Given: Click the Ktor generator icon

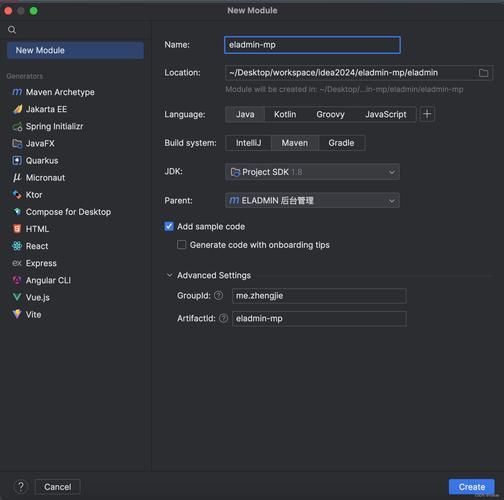Looking at the screenshot, I should pyautogui.click(x=17, y=195).
